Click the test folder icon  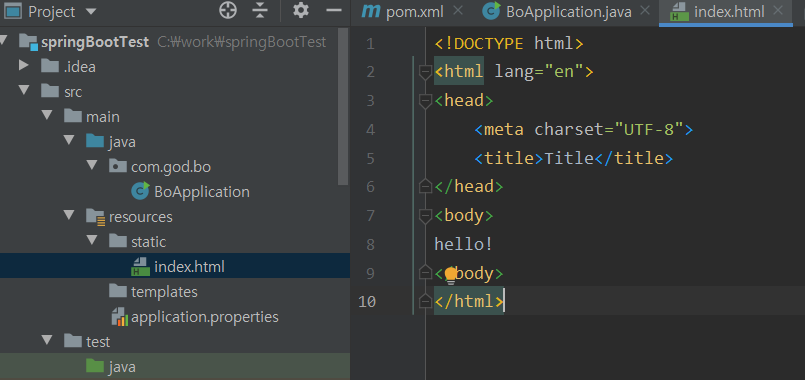pos(72,340)
